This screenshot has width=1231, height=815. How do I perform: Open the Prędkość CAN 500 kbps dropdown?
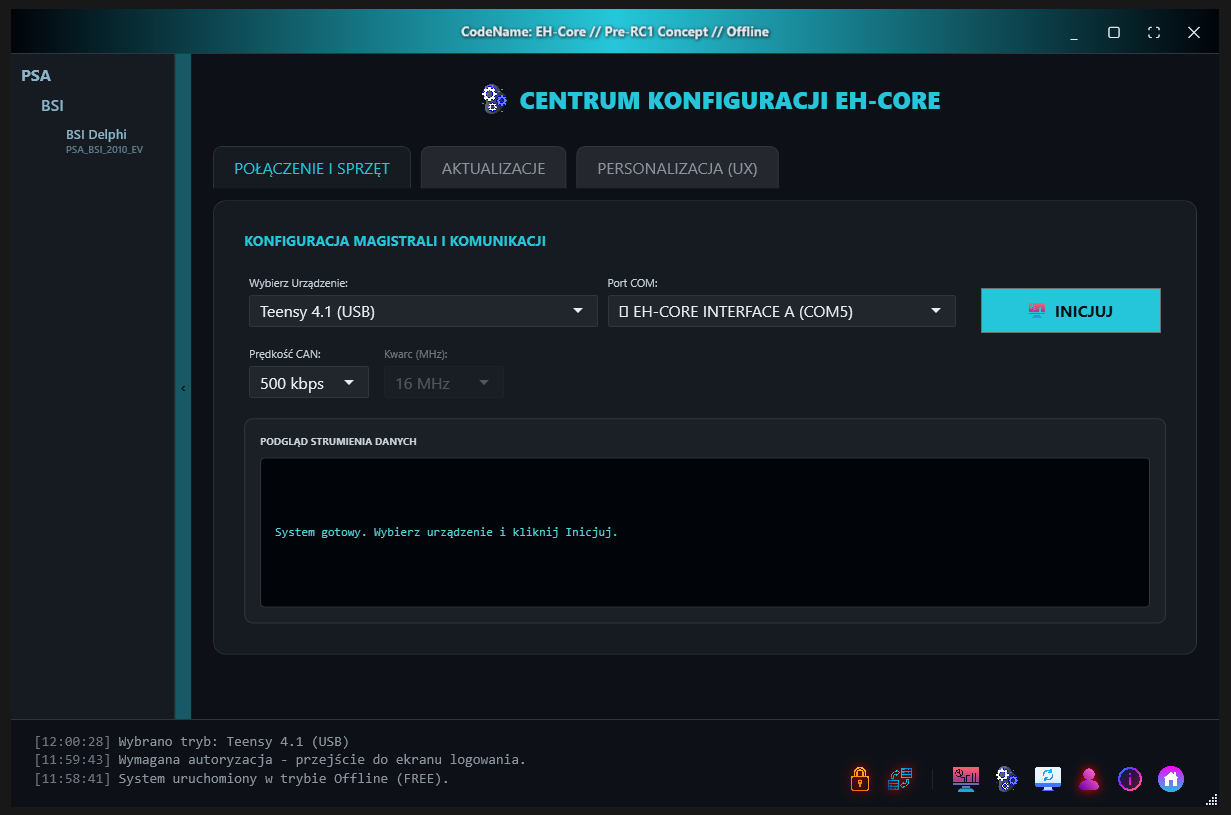pyautogui.click(x=309, y=382)
